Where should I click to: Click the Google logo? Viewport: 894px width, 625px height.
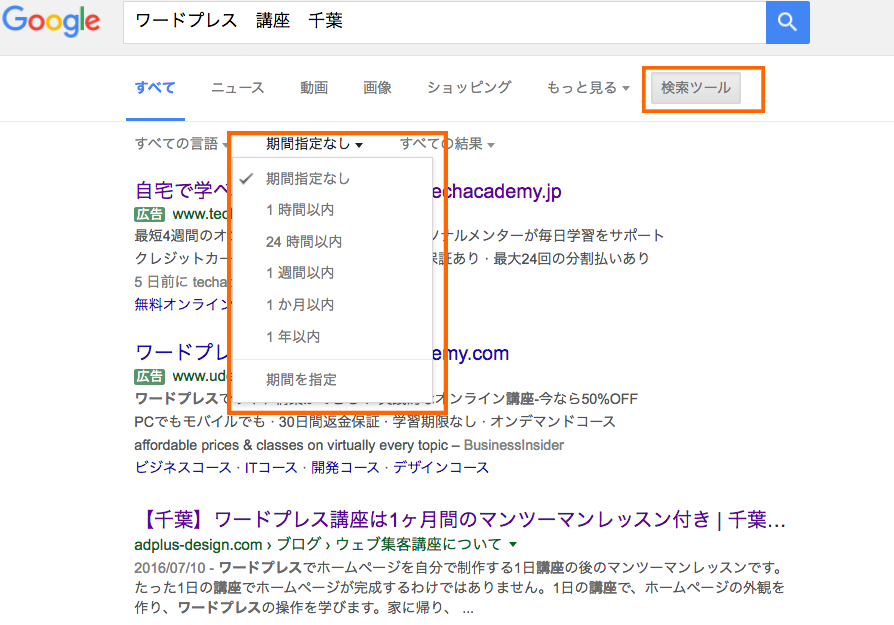pos(51,21)
